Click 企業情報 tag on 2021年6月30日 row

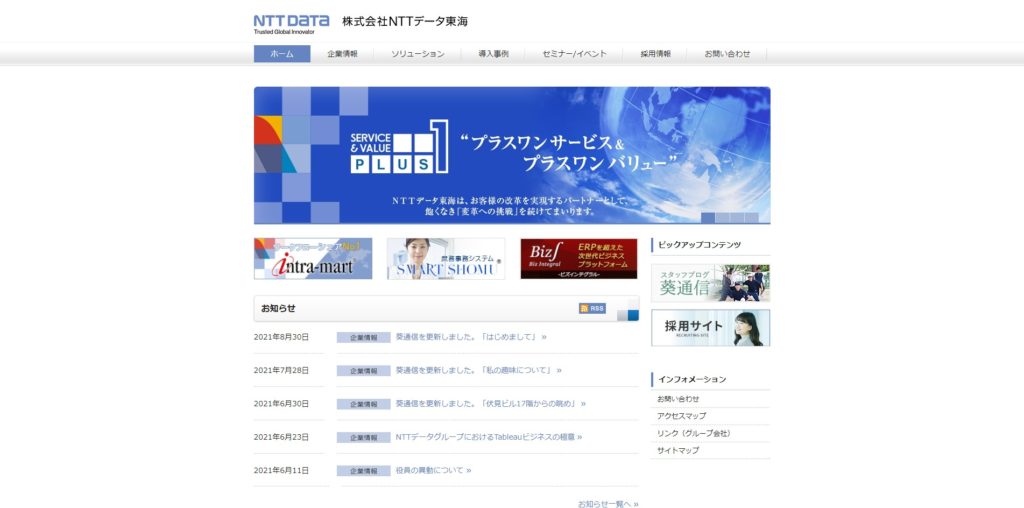pos(364,404)
